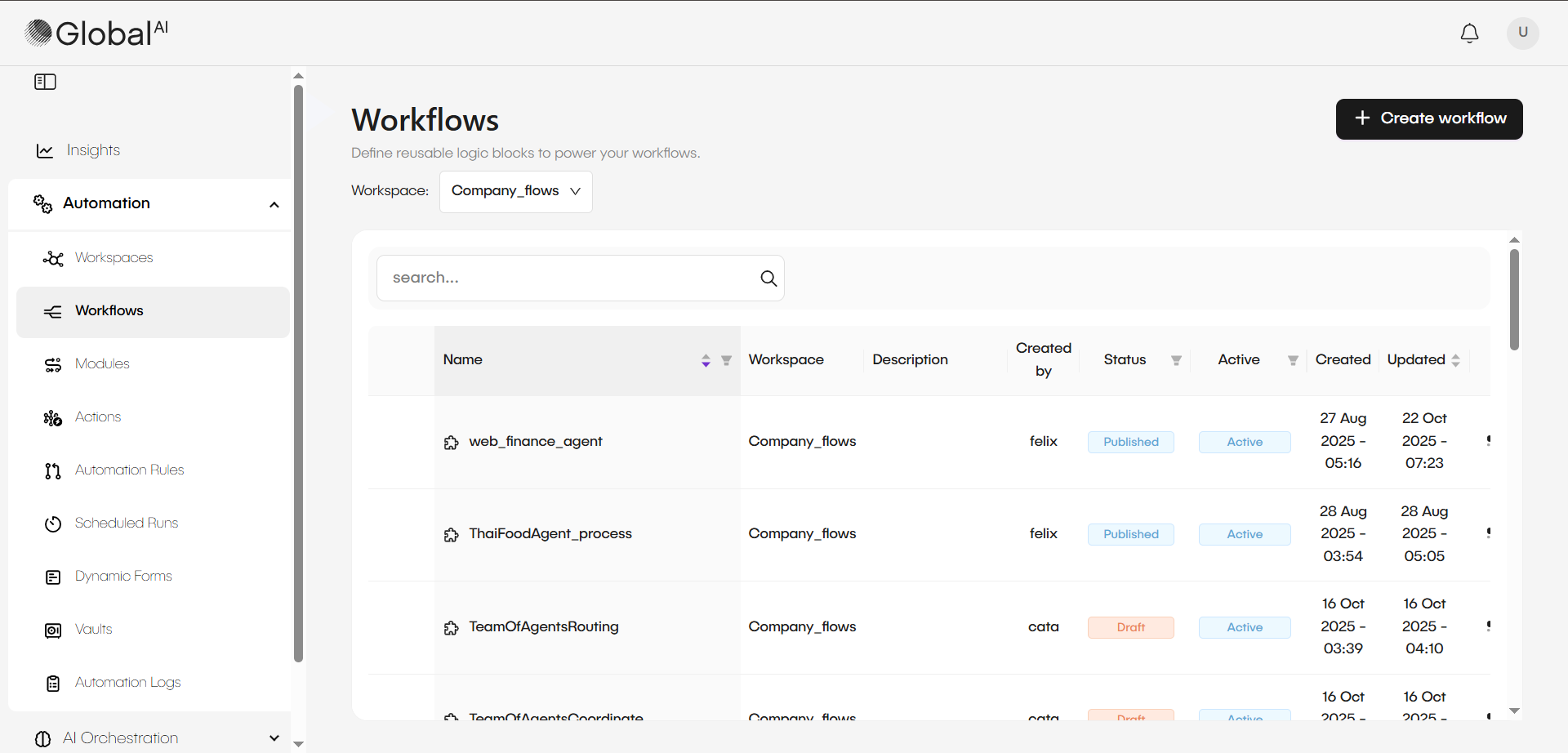This screenshot has width=1568, height=753.
Task: Select Insights in the sidebar
Action: pos(93,150)
